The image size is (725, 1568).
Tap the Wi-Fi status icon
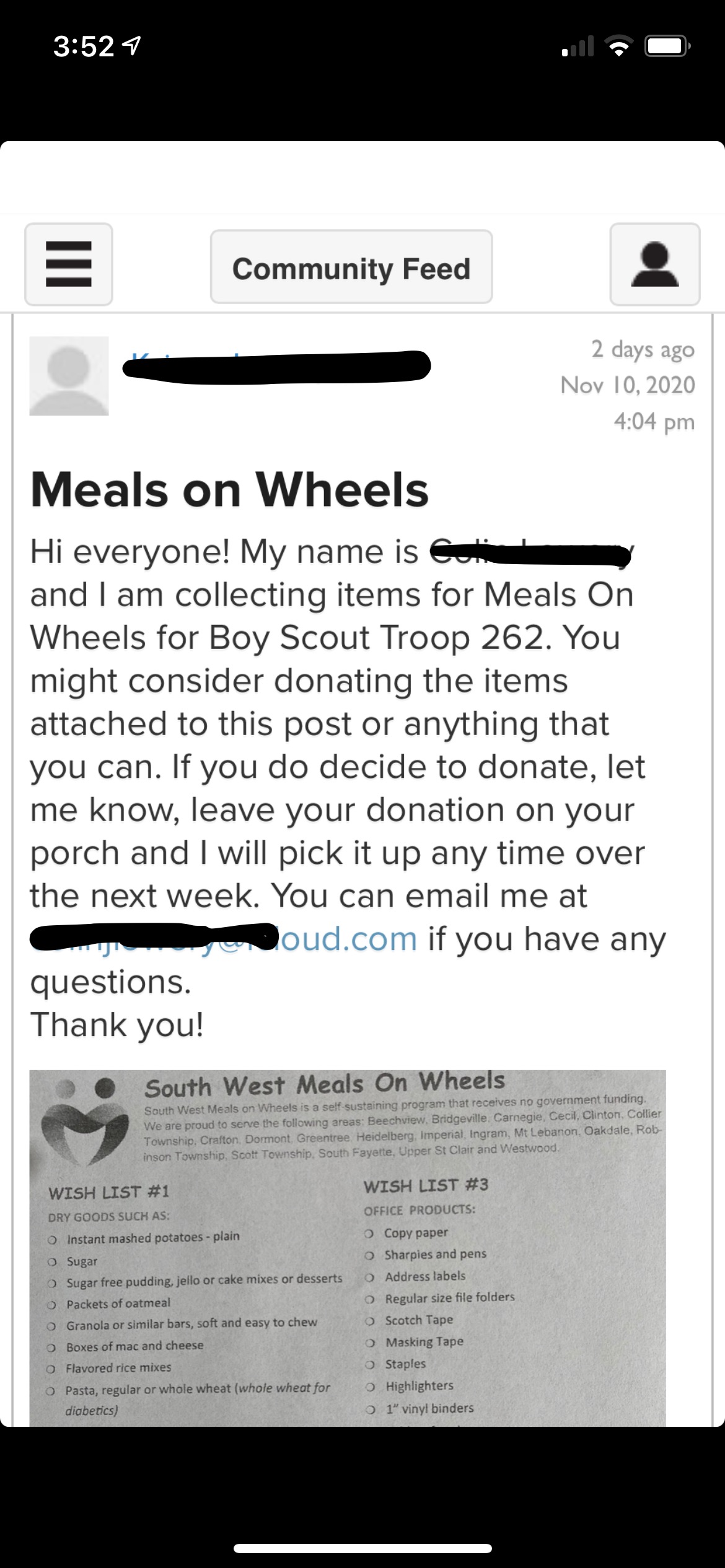click(x=617, y=46)
